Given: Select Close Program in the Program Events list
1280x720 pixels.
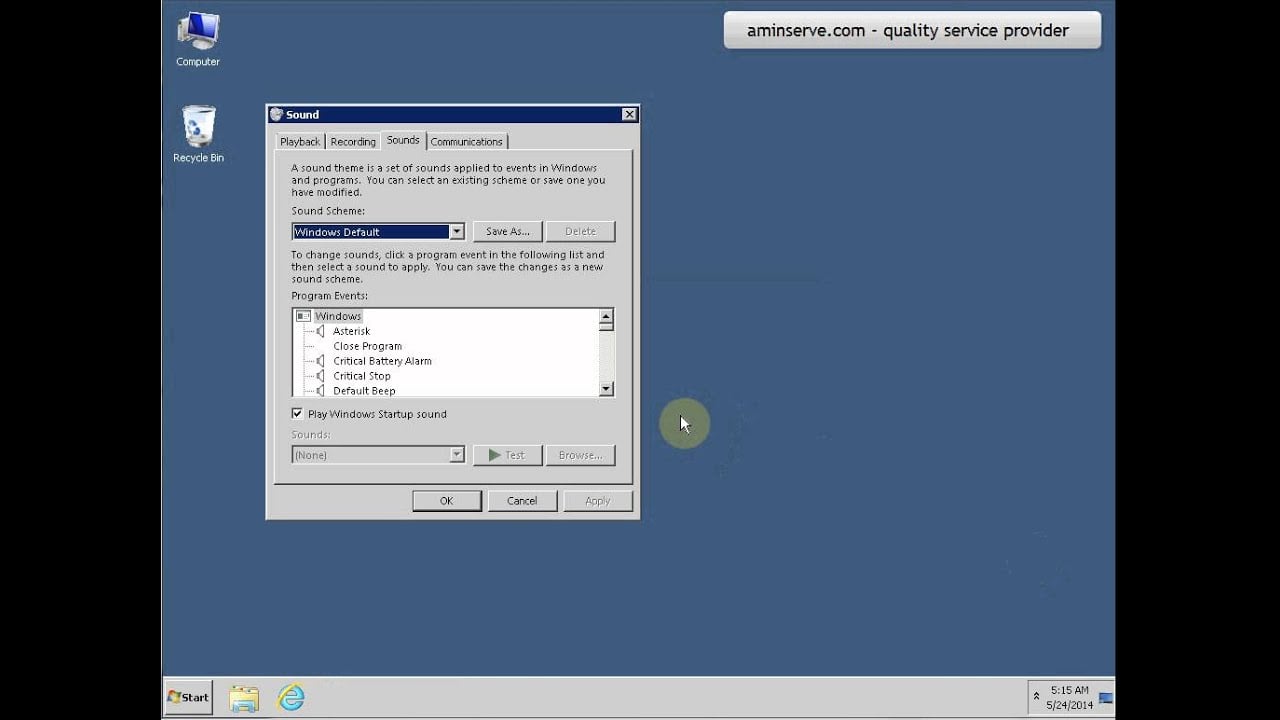Looking at the screenshot, I should point(367,346).
